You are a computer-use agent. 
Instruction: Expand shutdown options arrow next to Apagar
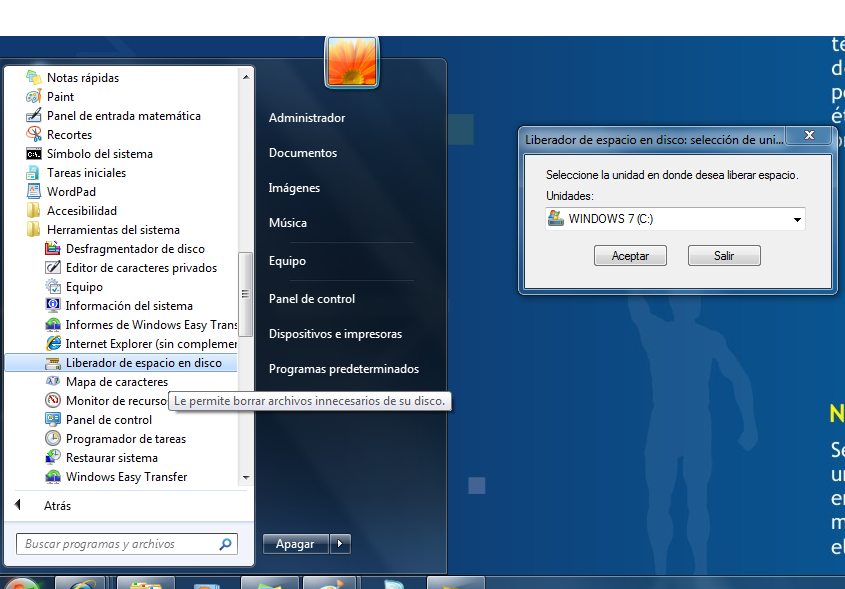click(x=340, y=544)
